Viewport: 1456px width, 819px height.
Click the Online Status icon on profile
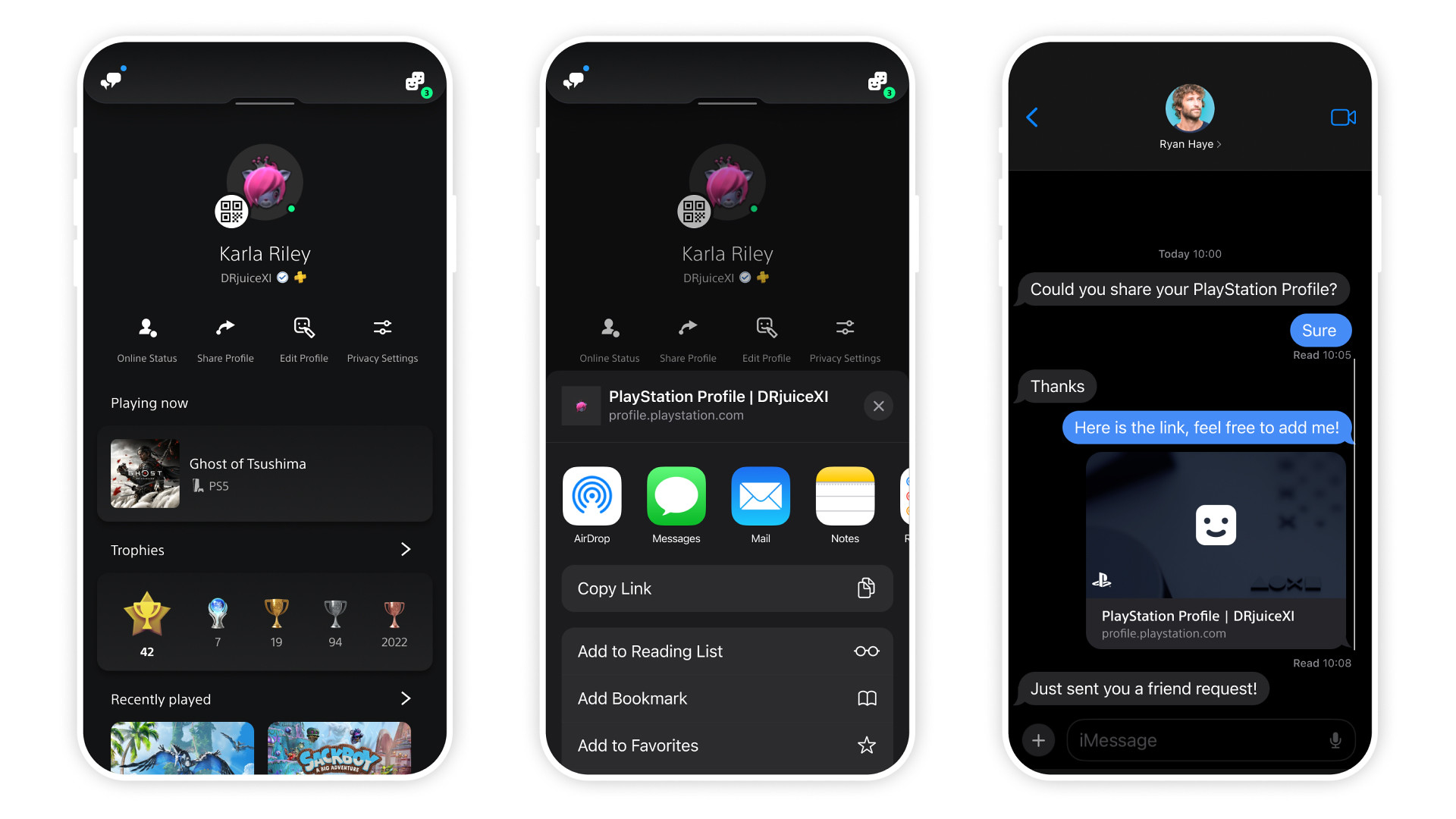(x=146, y=328)
